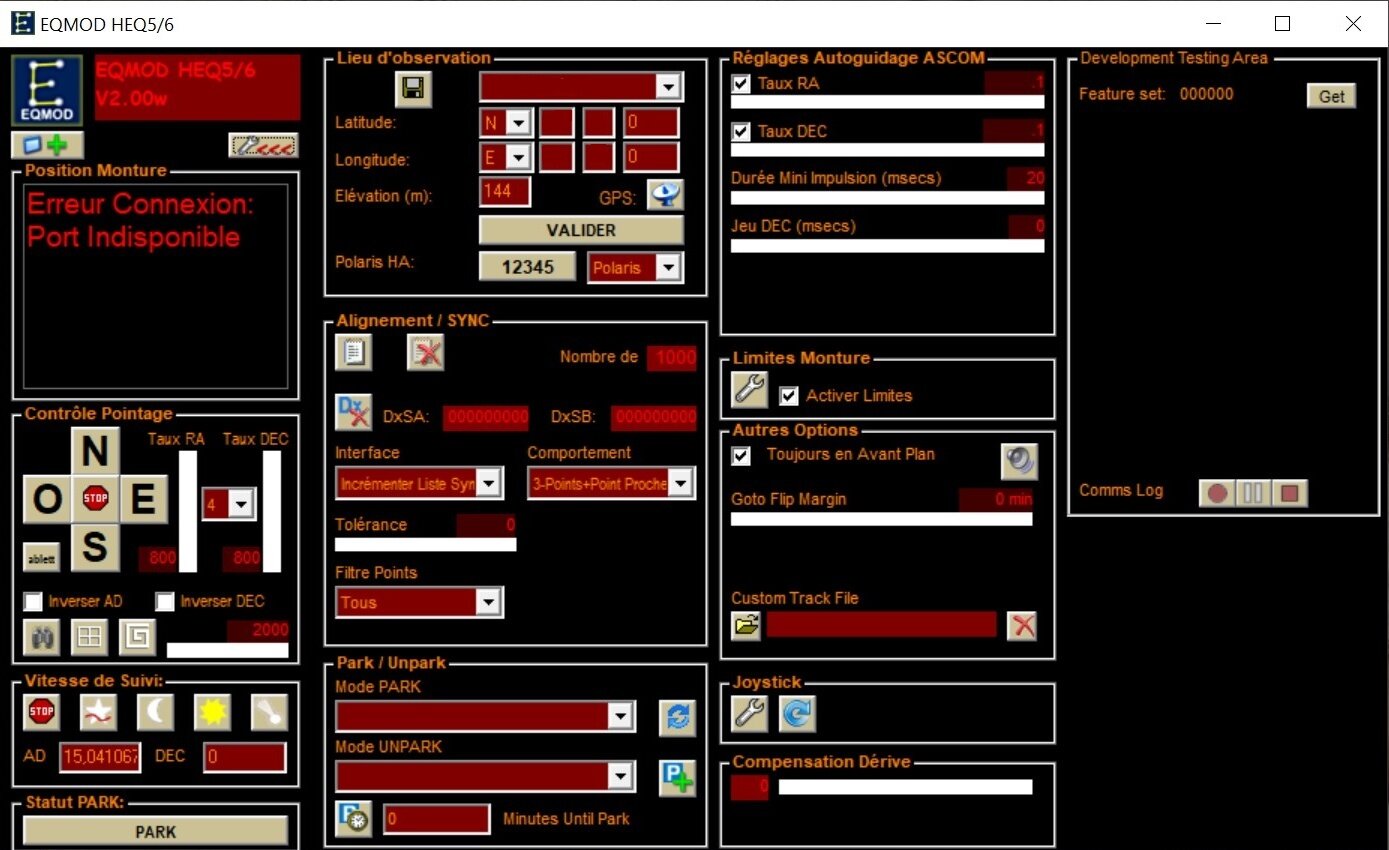Screen dimensions: 1389x850
Task: Click the DxSA delete icon
Action: [353, 412]
